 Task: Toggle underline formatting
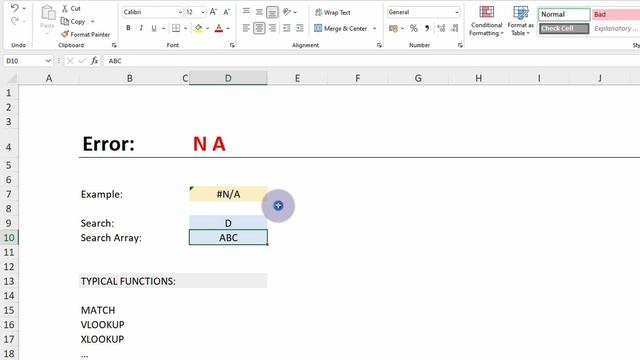point(154,28)
